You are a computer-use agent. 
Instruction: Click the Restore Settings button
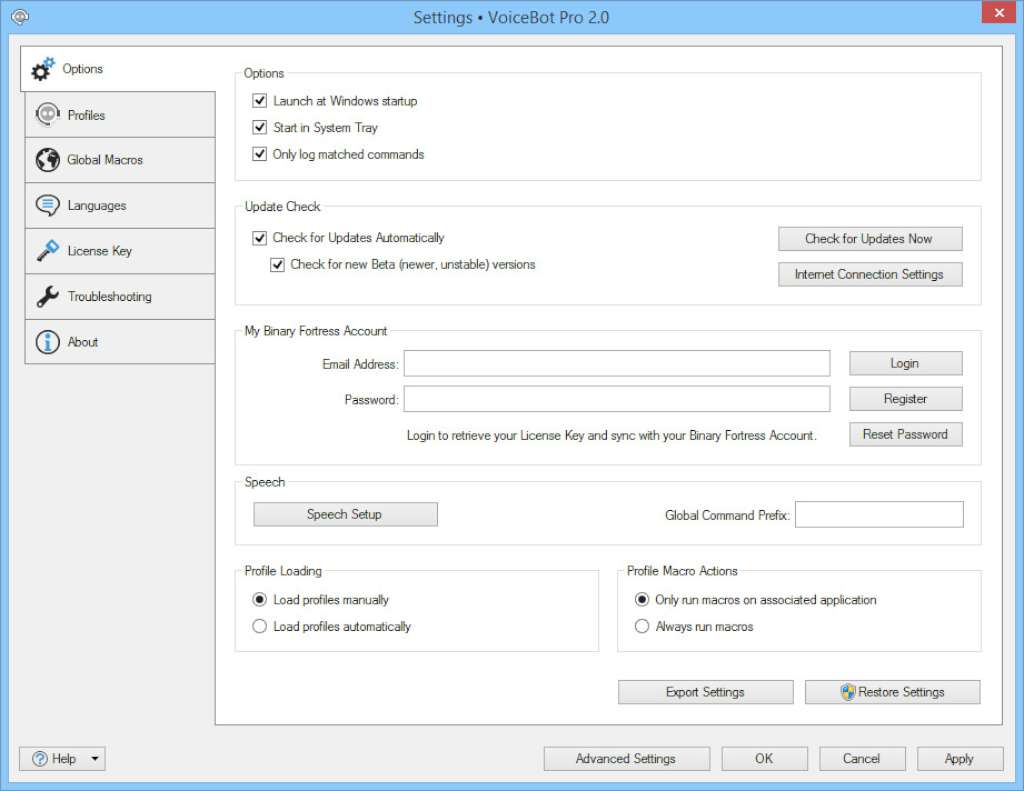click(892, 691)
